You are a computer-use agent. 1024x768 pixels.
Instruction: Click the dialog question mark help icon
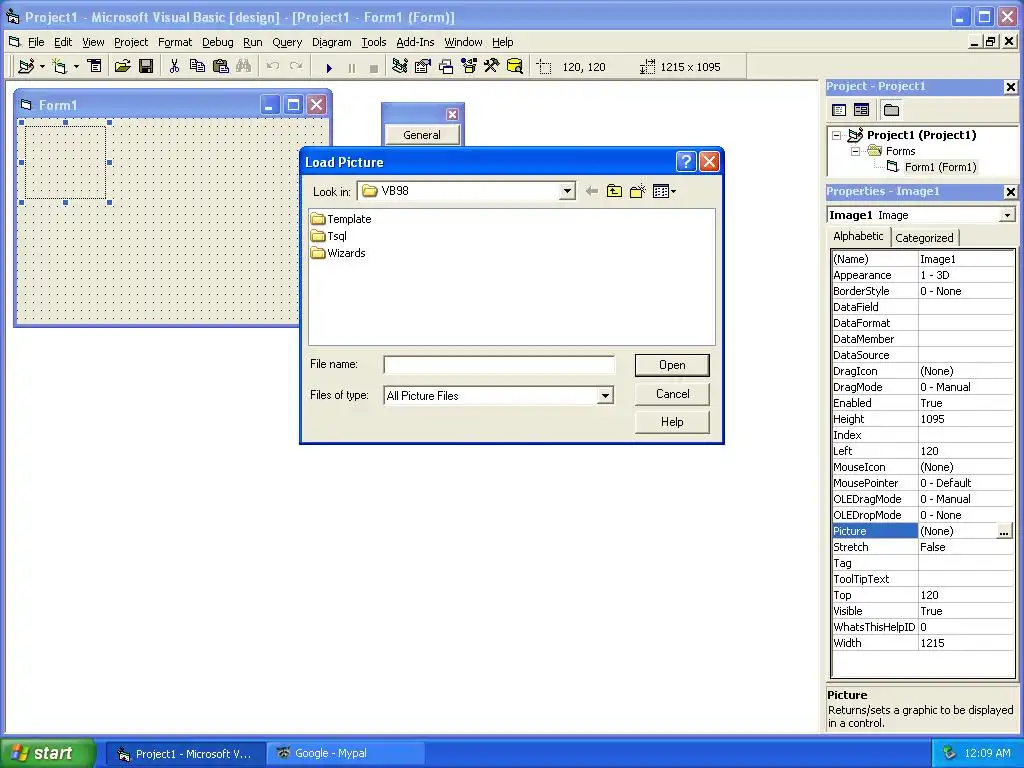click(686, 161)
